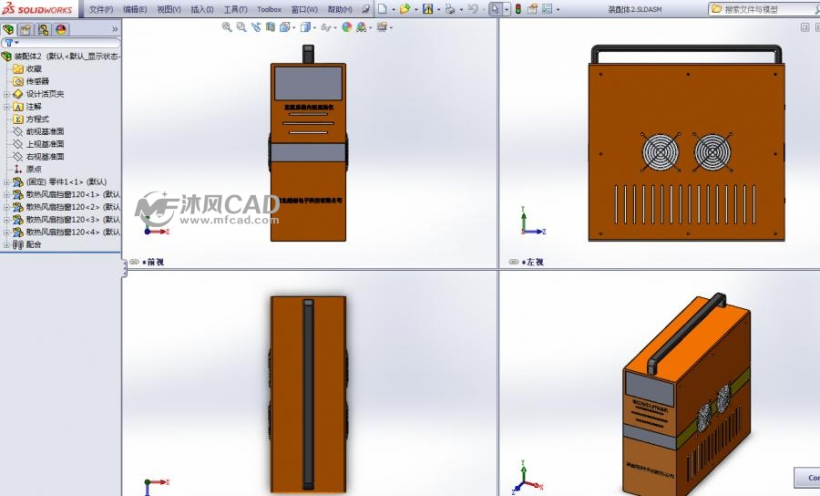Open the ConfigurationManager tab icon
The width and height of the screenshot is (820, 496).
pos(43,30)
